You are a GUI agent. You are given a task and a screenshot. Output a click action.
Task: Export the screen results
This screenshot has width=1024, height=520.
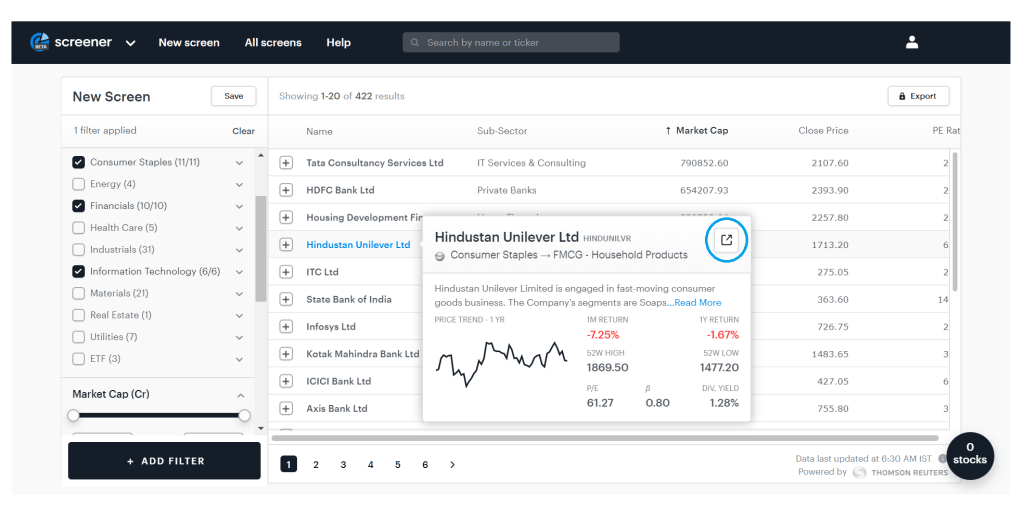click(917, 96)
